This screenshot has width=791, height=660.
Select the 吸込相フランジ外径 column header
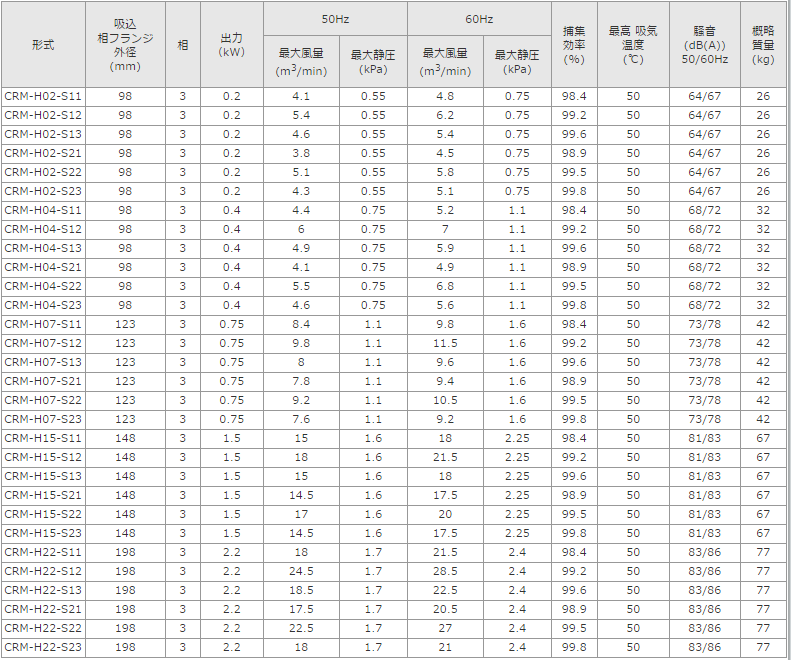pos(125,45)
